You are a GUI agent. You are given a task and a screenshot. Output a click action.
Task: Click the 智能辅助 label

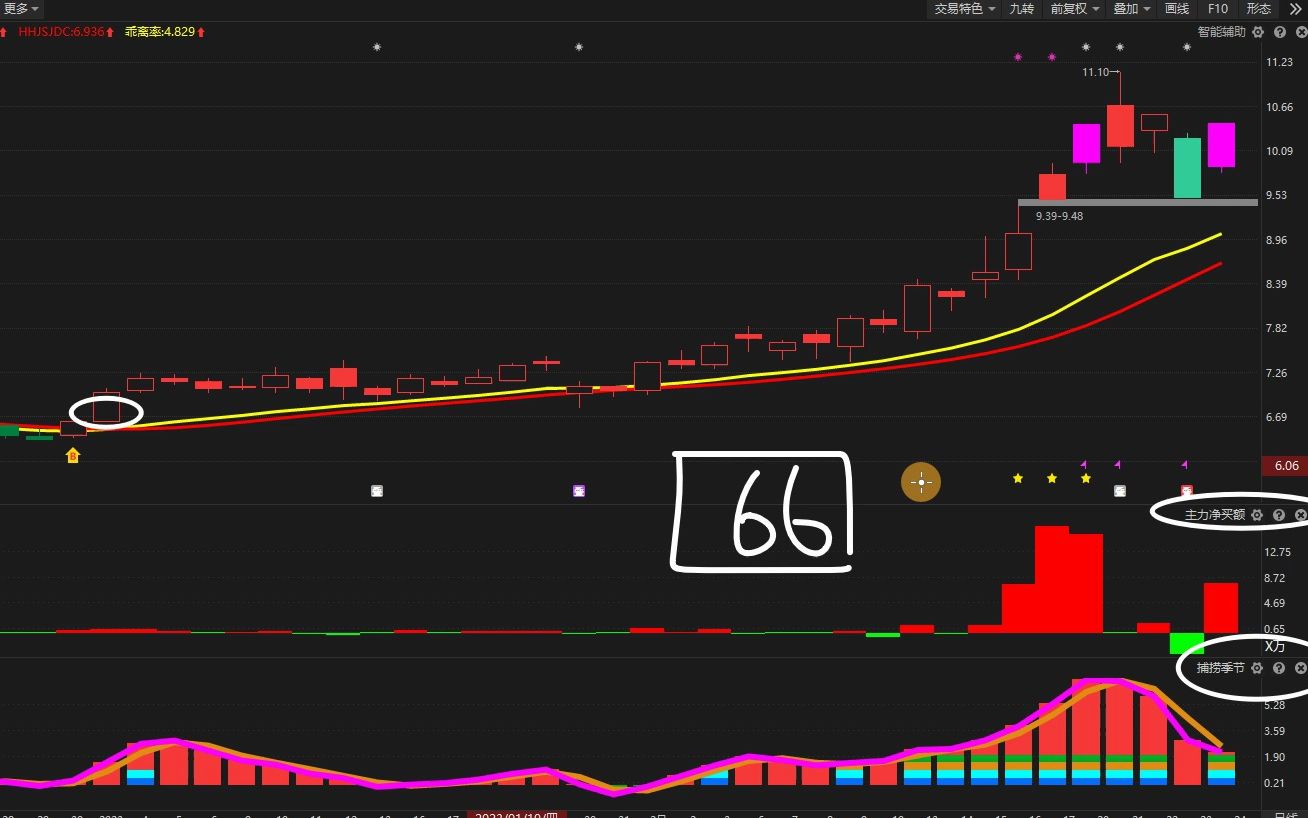click(x=1222, y=32)
